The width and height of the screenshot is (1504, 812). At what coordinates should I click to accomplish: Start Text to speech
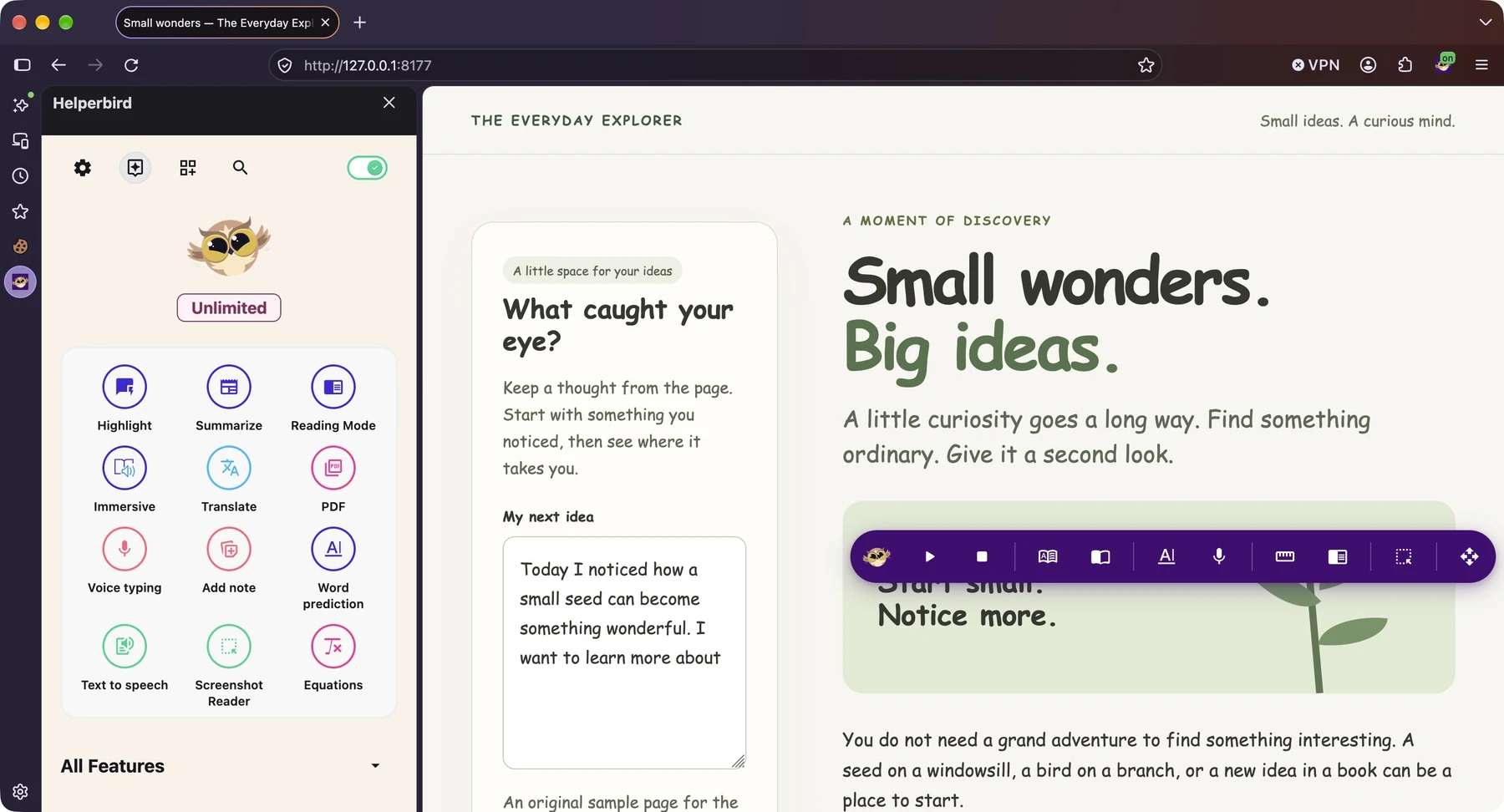click(x=124, y=646)
